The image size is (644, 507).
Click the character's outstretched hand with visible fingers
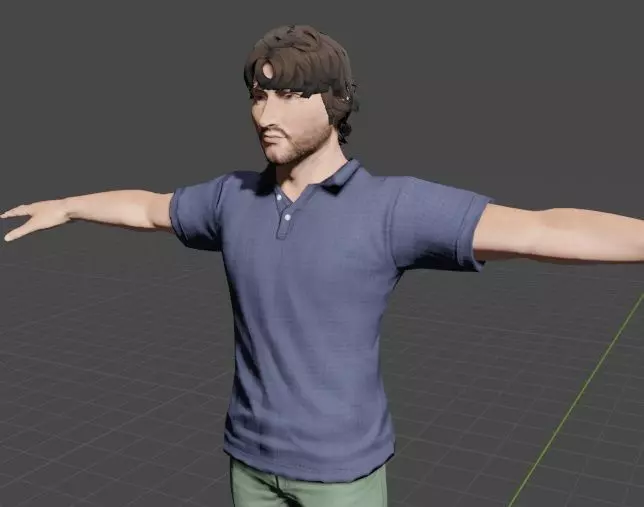(35, 218)
